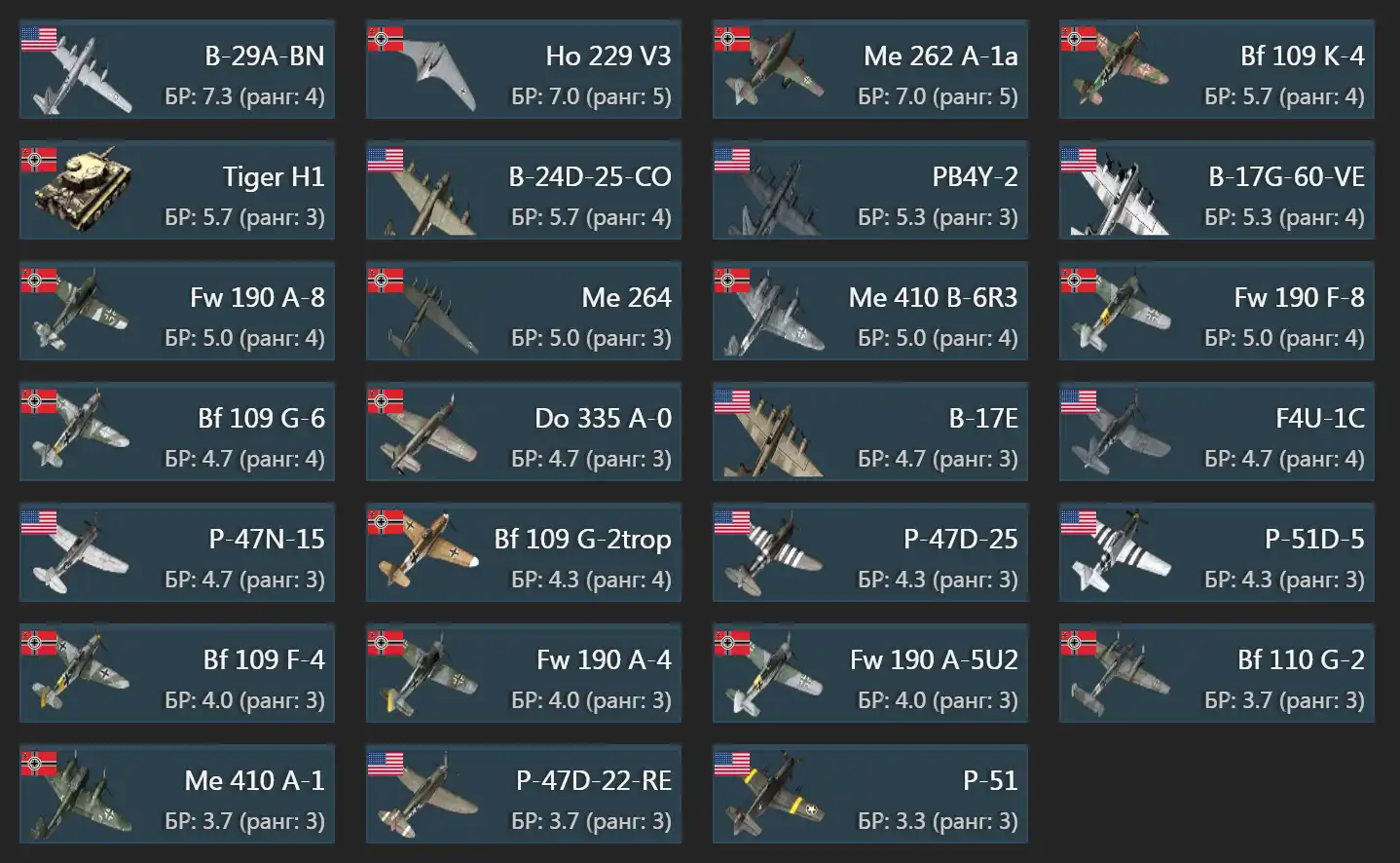Select the Bf 109 K-4 vehicle card
The height and width of the screenshot is (863, 1400).
[1217, 69]
